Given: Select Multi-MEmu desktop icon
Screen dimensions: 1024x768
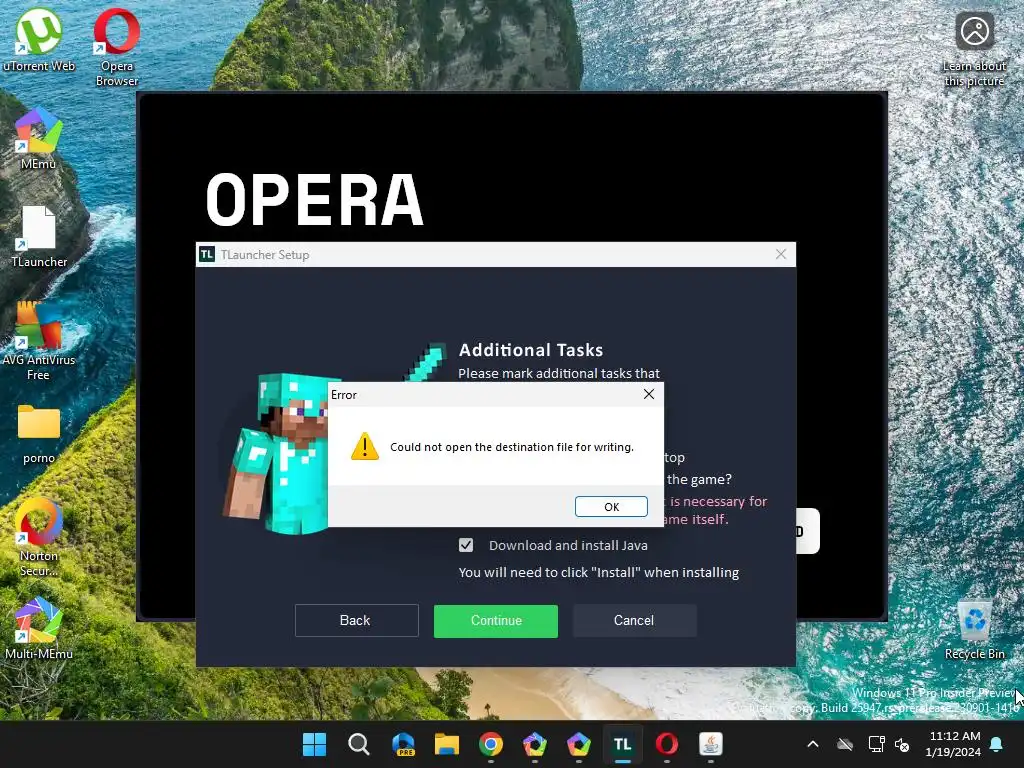Looking at the screenshot, I should 39,628.
